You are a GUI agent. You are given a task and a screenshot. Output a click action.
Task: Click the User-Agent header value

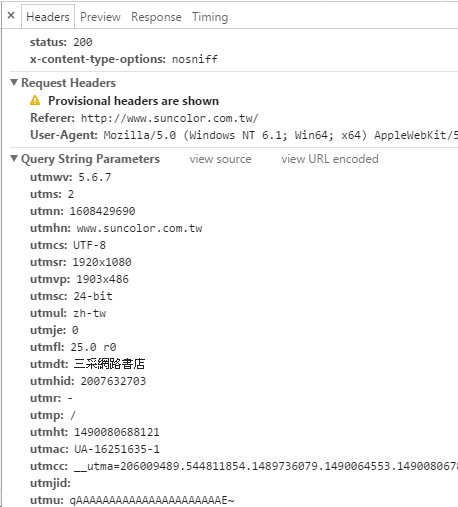click(x=281, y=135)
